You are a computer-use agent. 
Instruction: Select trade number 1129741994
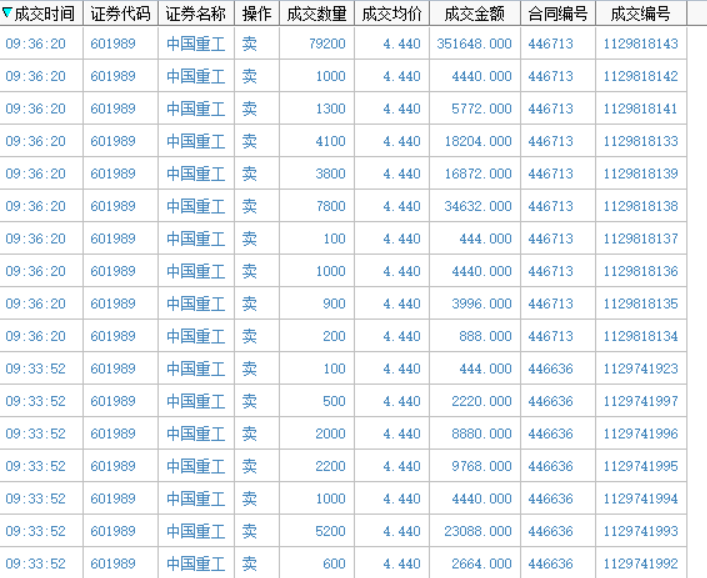point(641,498)
